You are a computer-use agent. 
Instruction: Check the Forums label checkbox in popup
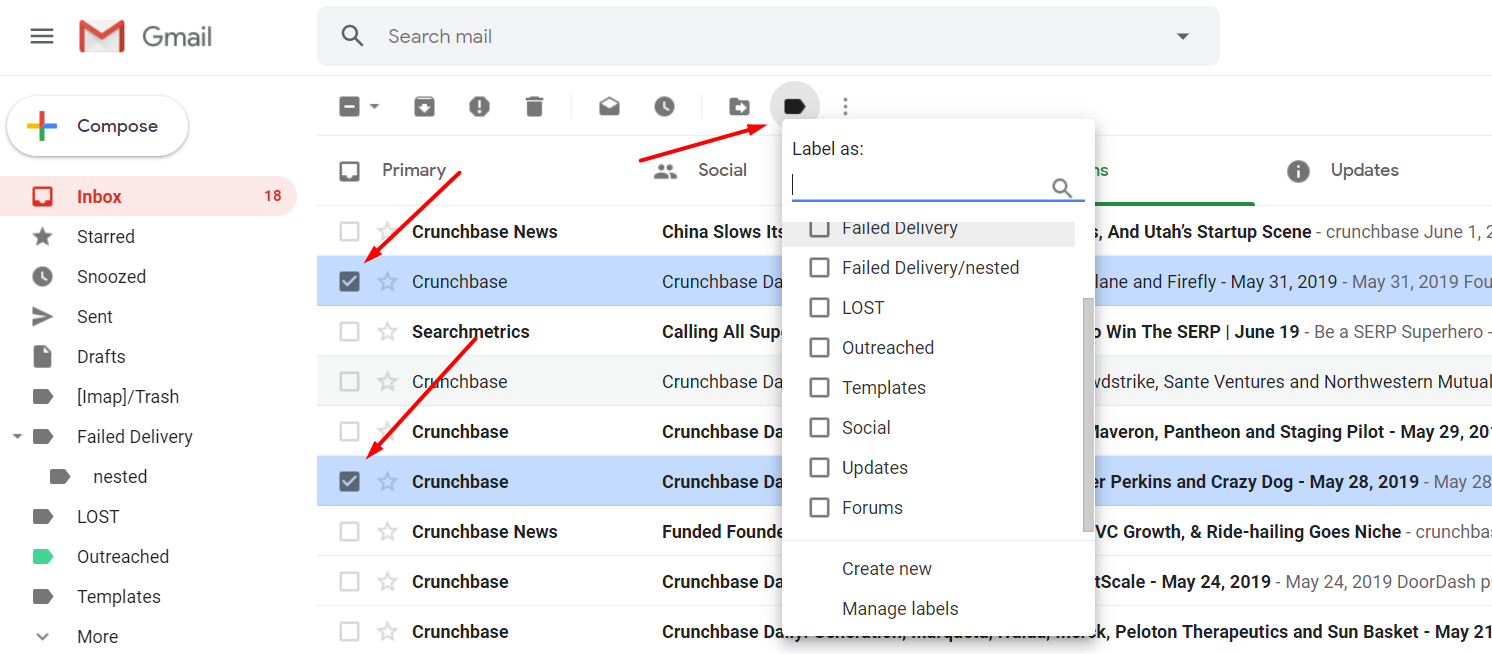pyautogui.click(x=819, y=508)
